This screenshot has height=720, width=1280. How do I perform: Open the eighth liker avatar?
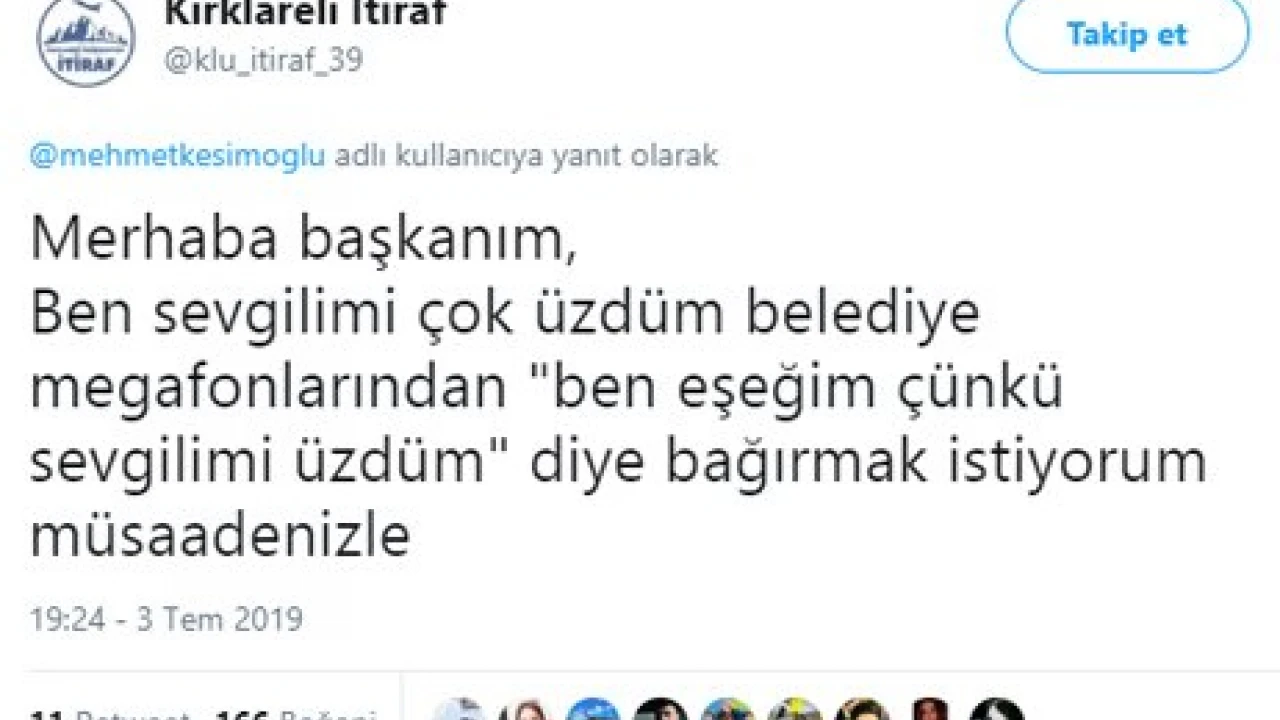pos(930,710)
